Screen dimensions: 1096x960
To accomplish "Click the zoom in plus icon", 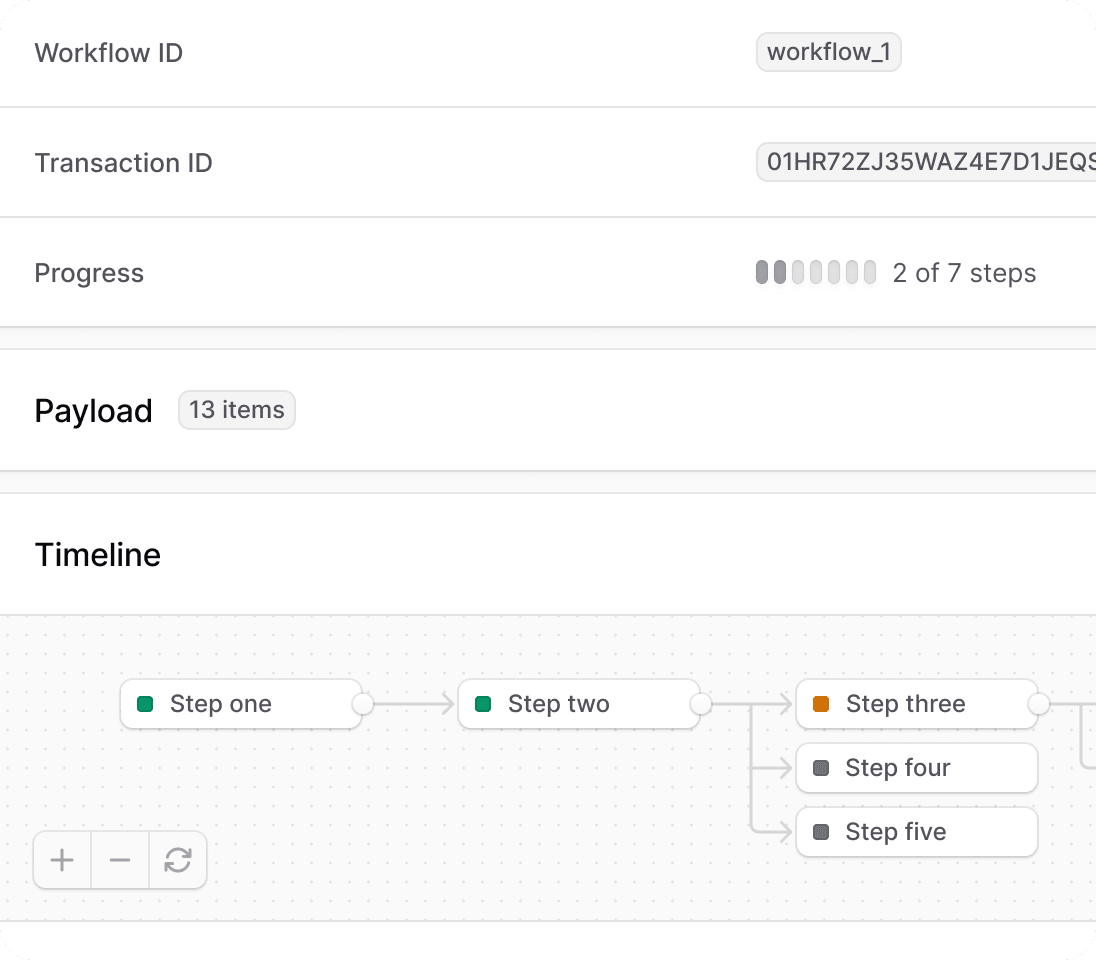I will (62, 860).
